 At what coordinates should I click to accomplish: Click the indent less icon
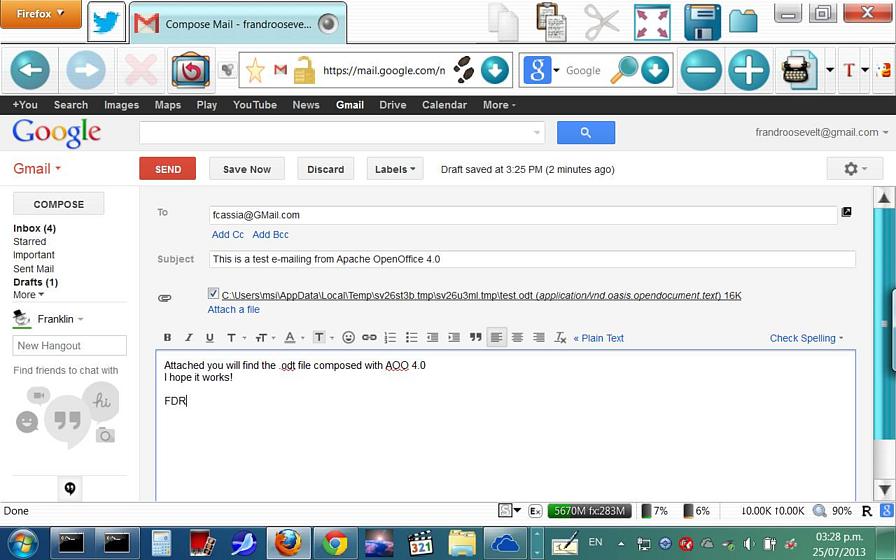pyautogui.click(x=433, y=338)
